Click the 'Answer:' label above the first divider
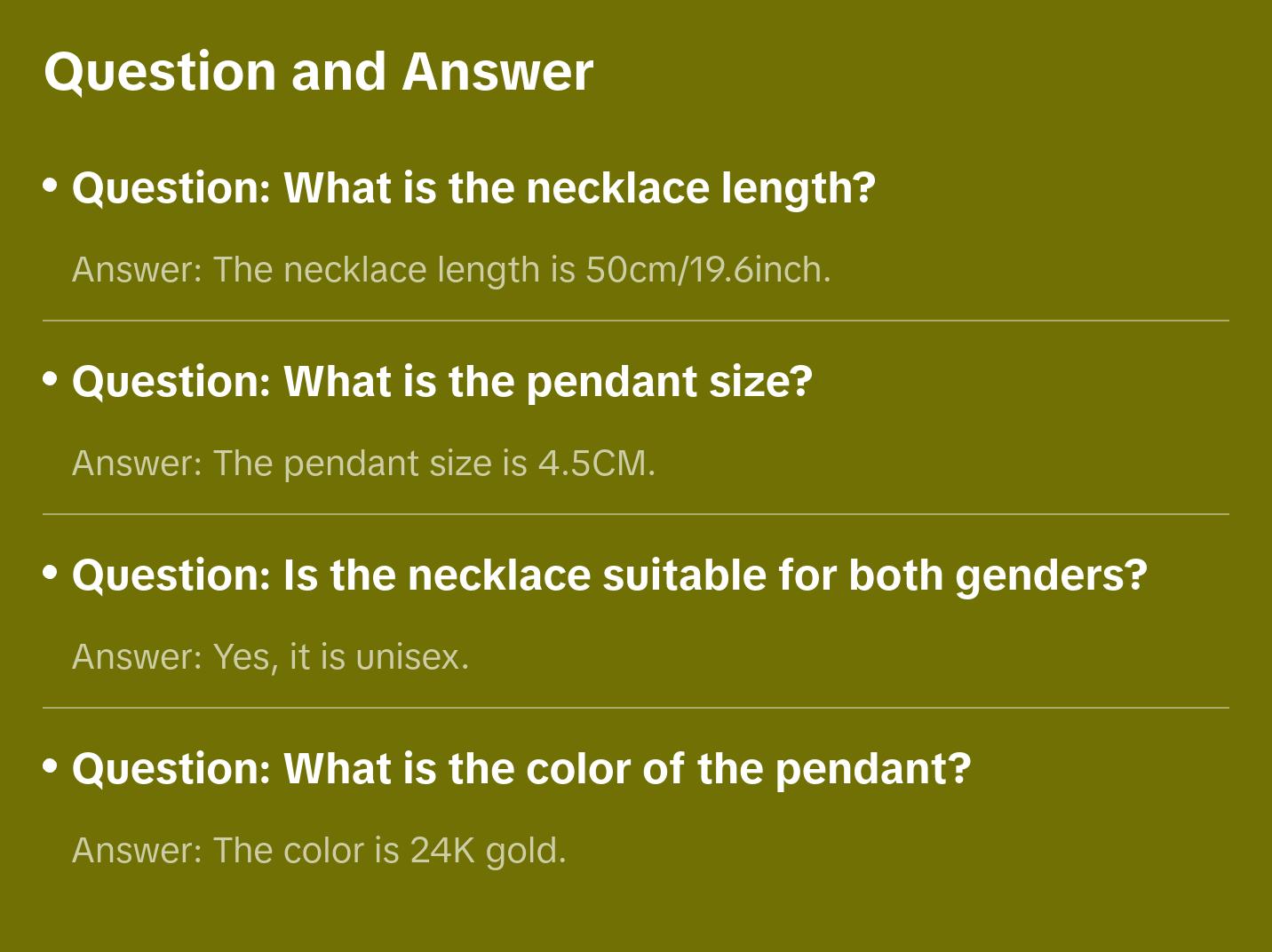Screen dimensions: 1272x952 (138, 270)
